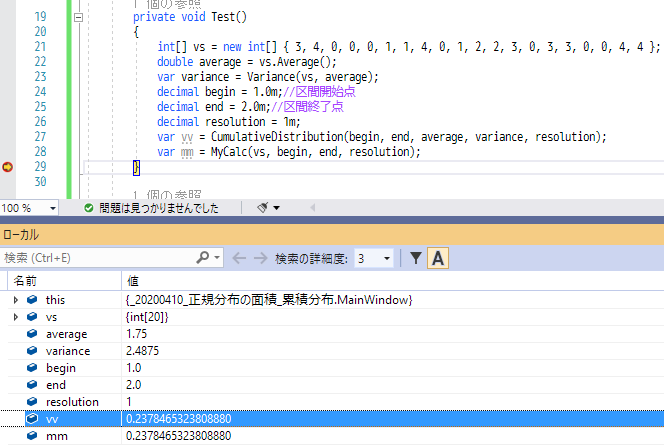
Task: Click the cube icon beside 'vv'
Action: [32, 419]
